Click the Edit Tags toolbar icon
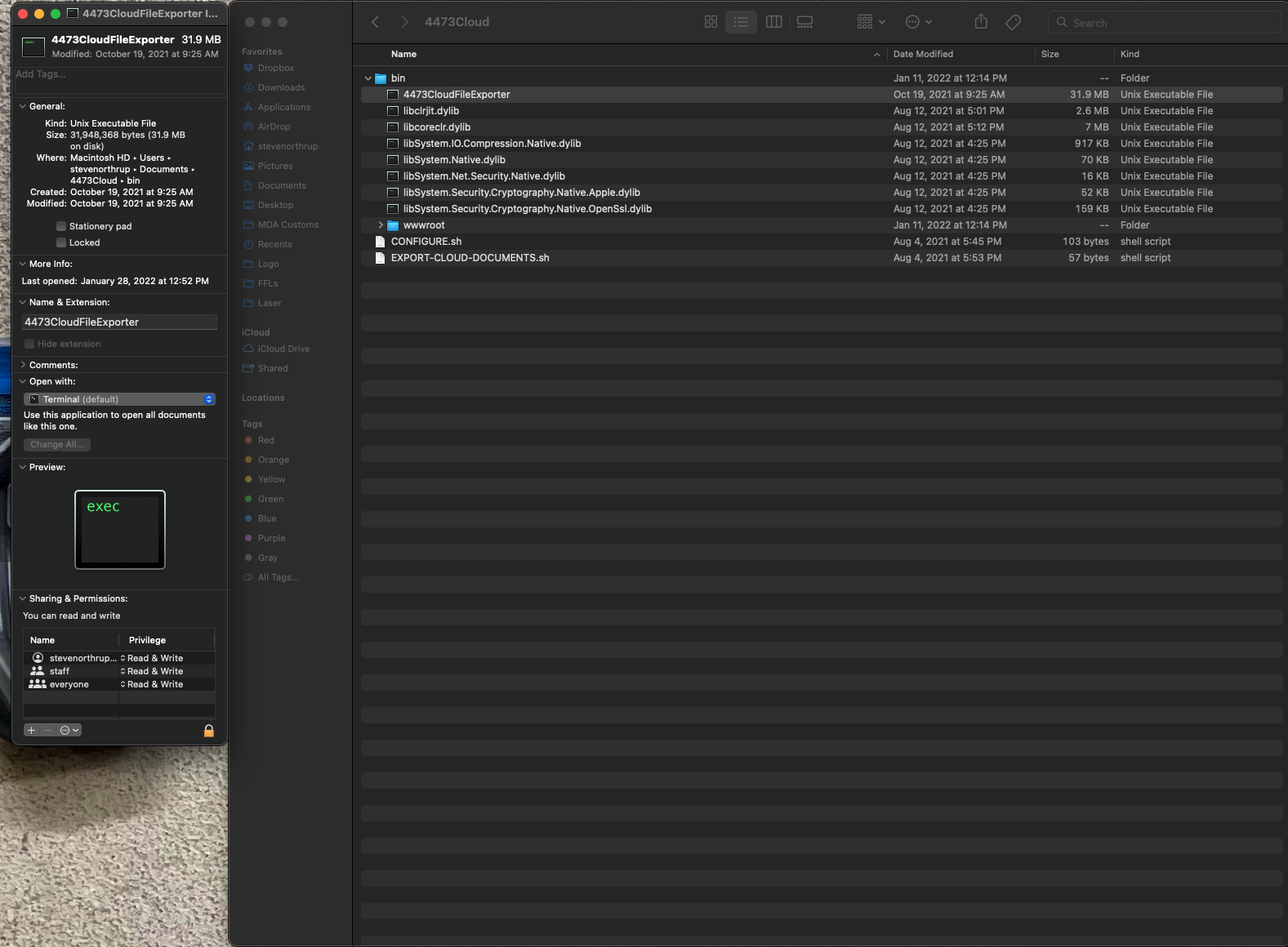1288x947 pixels. [x=1013, y=22]
